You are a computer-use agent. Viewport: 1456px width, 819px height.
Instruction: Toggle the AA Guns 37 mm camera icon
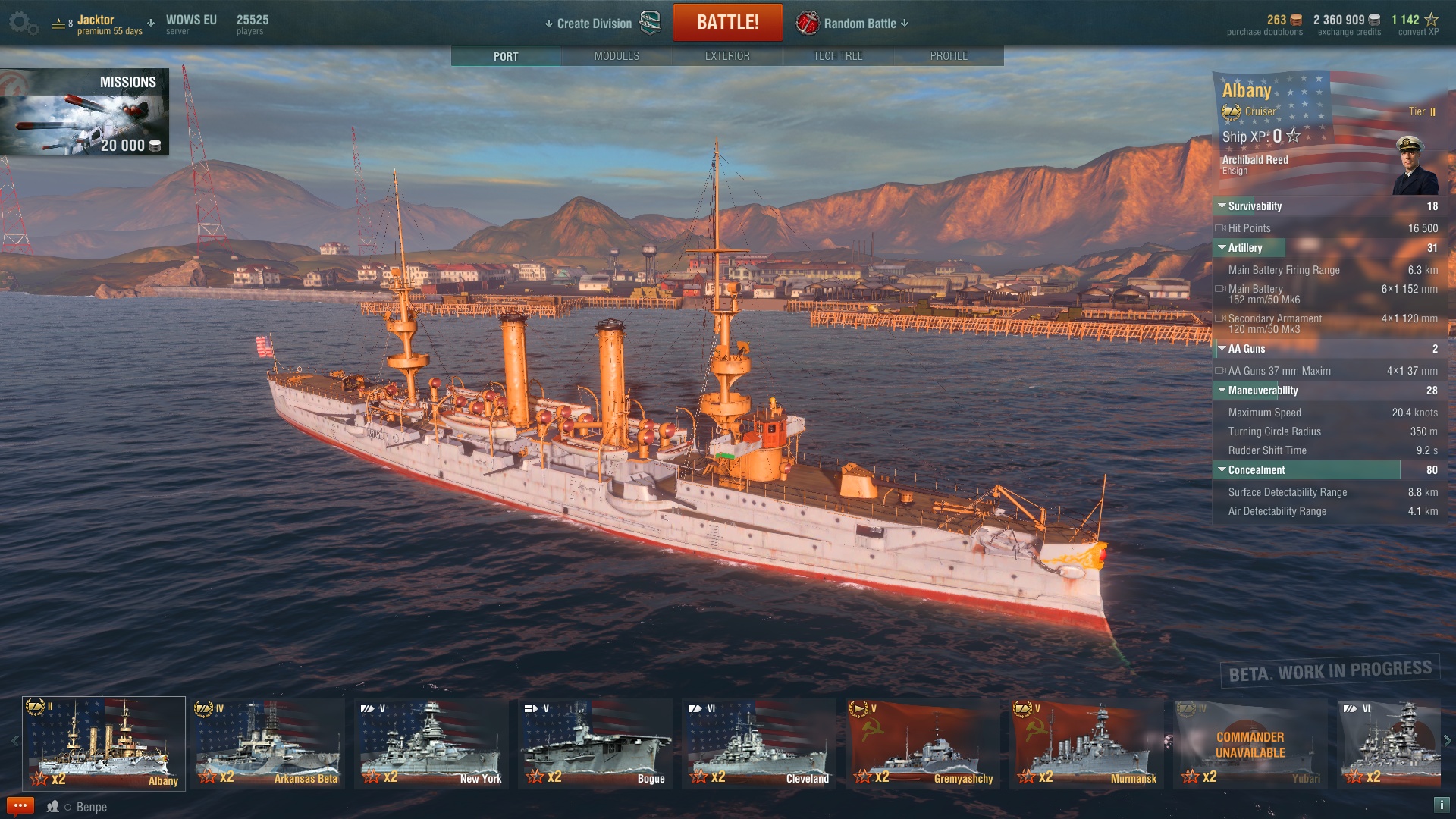1220,371
